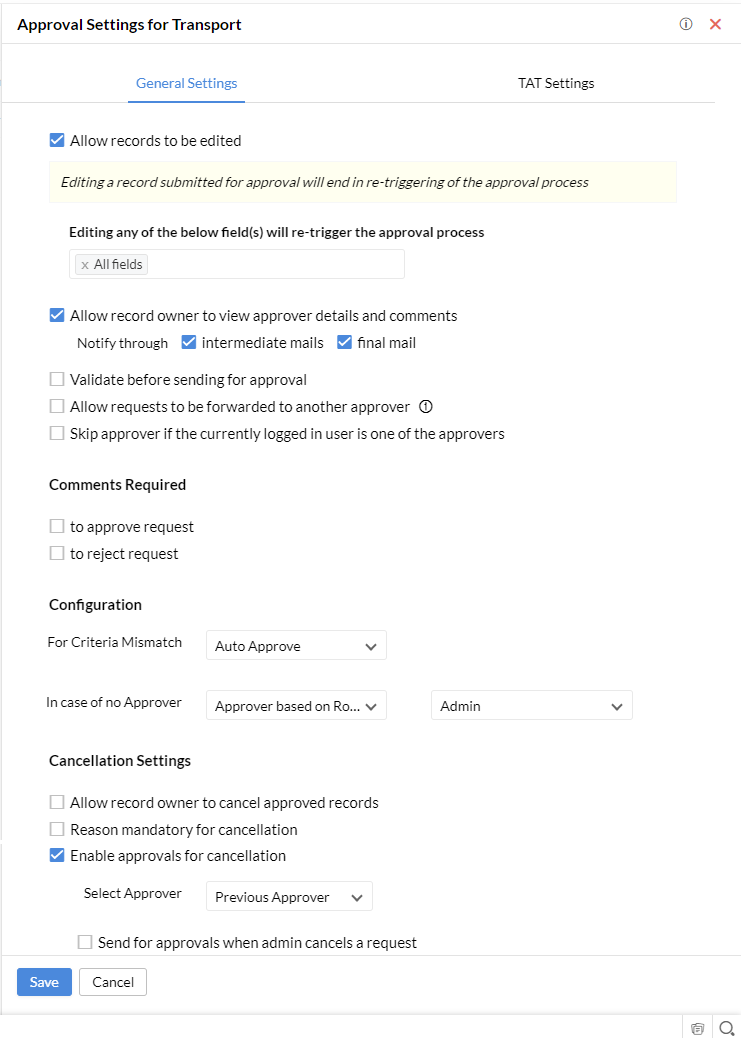Click the info icon in dialog header
This screenshot has width=746, height=1041.
(x=686, y=25)
